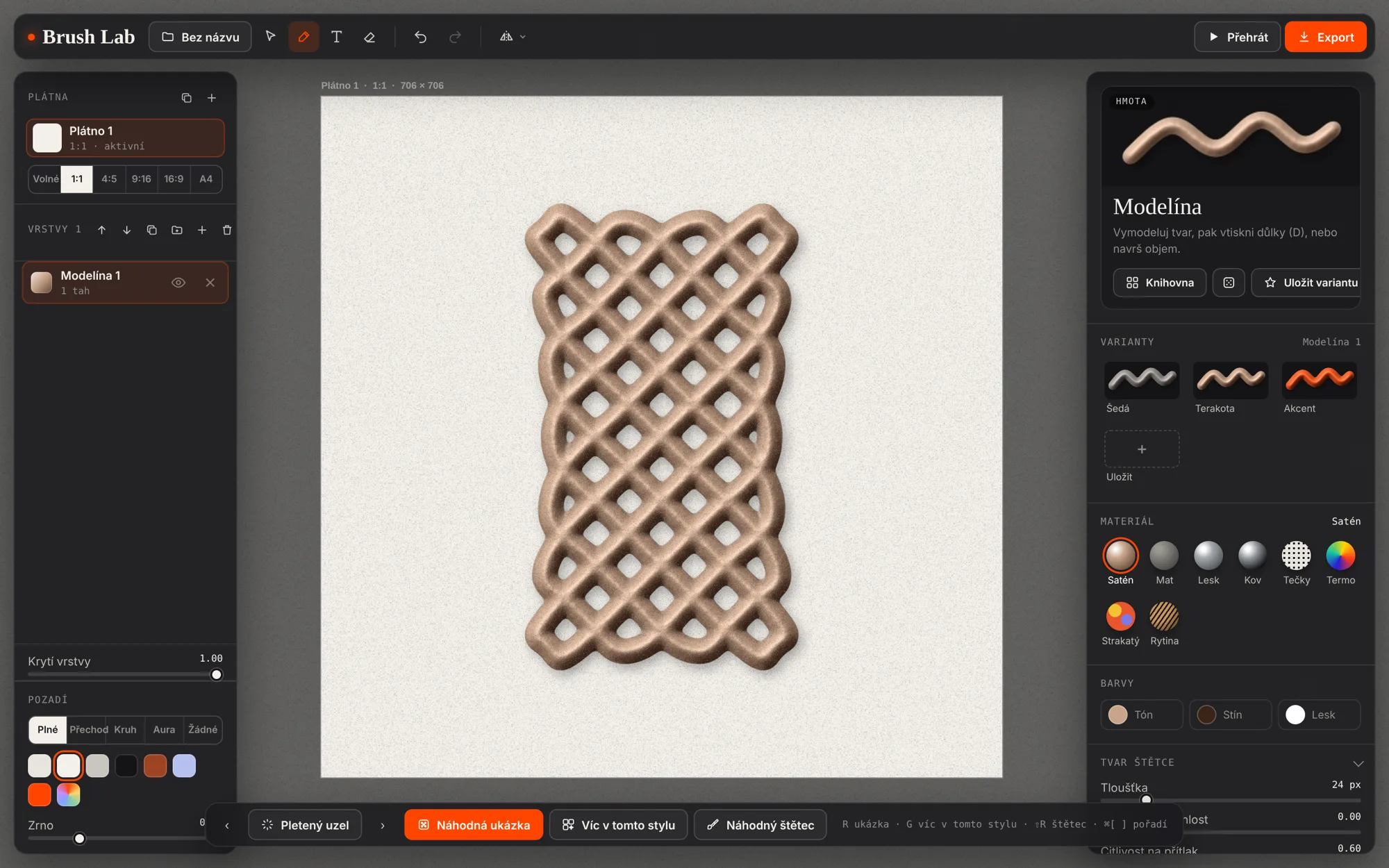Redo the undone action
The height and width of the screenshot is (868, 1389).
[455, 37]
